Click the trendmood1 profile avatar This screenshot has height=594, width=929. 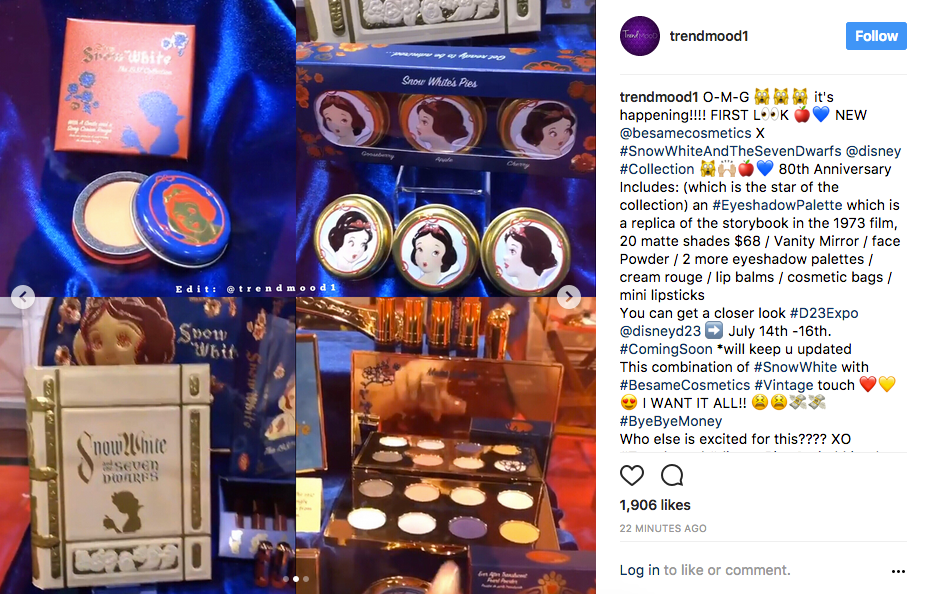point(640,36)
